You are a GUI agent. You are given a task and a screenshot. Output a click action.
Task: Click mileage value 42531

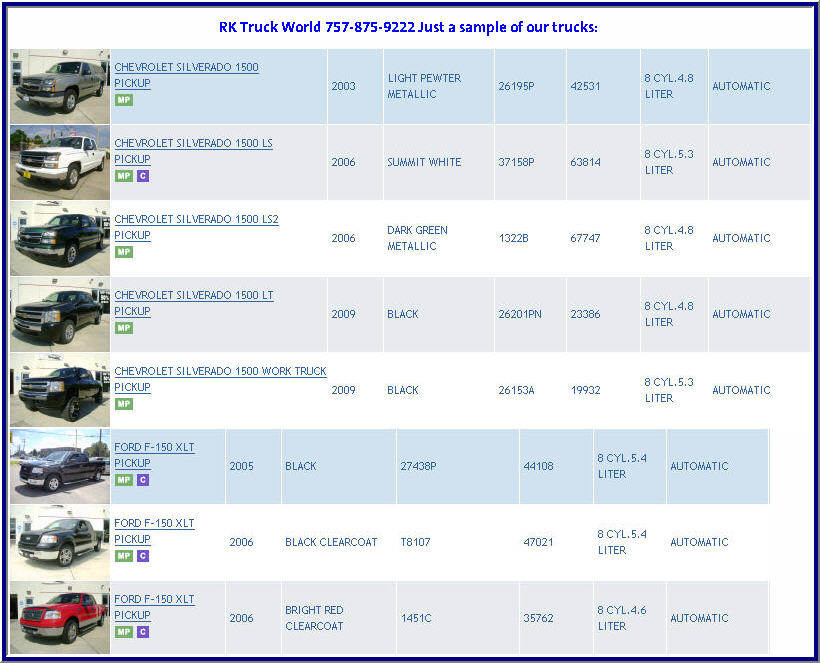click(x=585, y=86)
